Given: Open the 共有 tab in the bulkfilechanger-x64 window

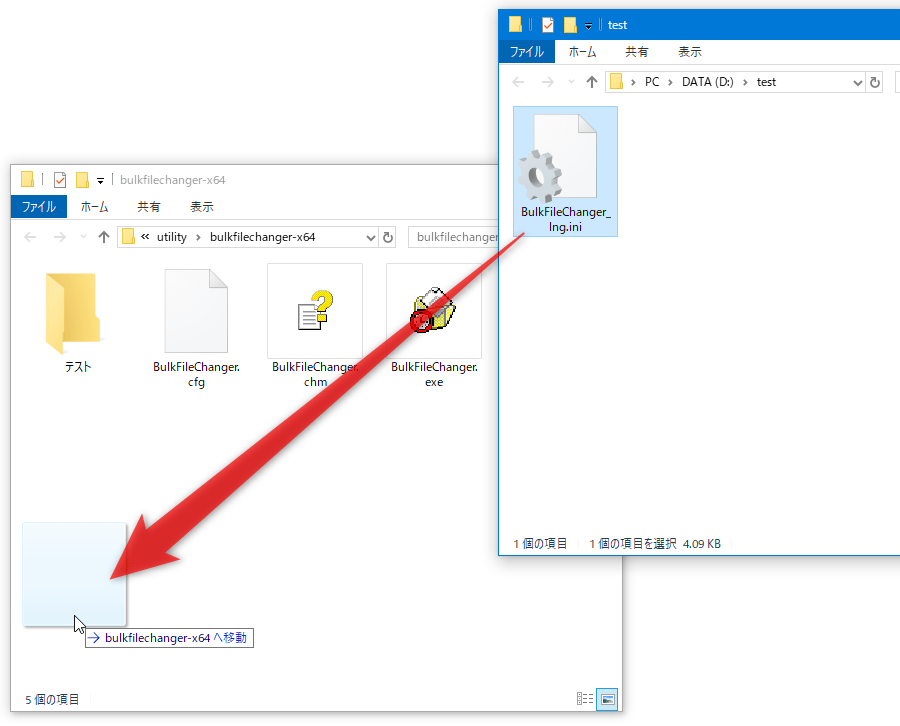Looking at the screenshot, I should [149, 207].
